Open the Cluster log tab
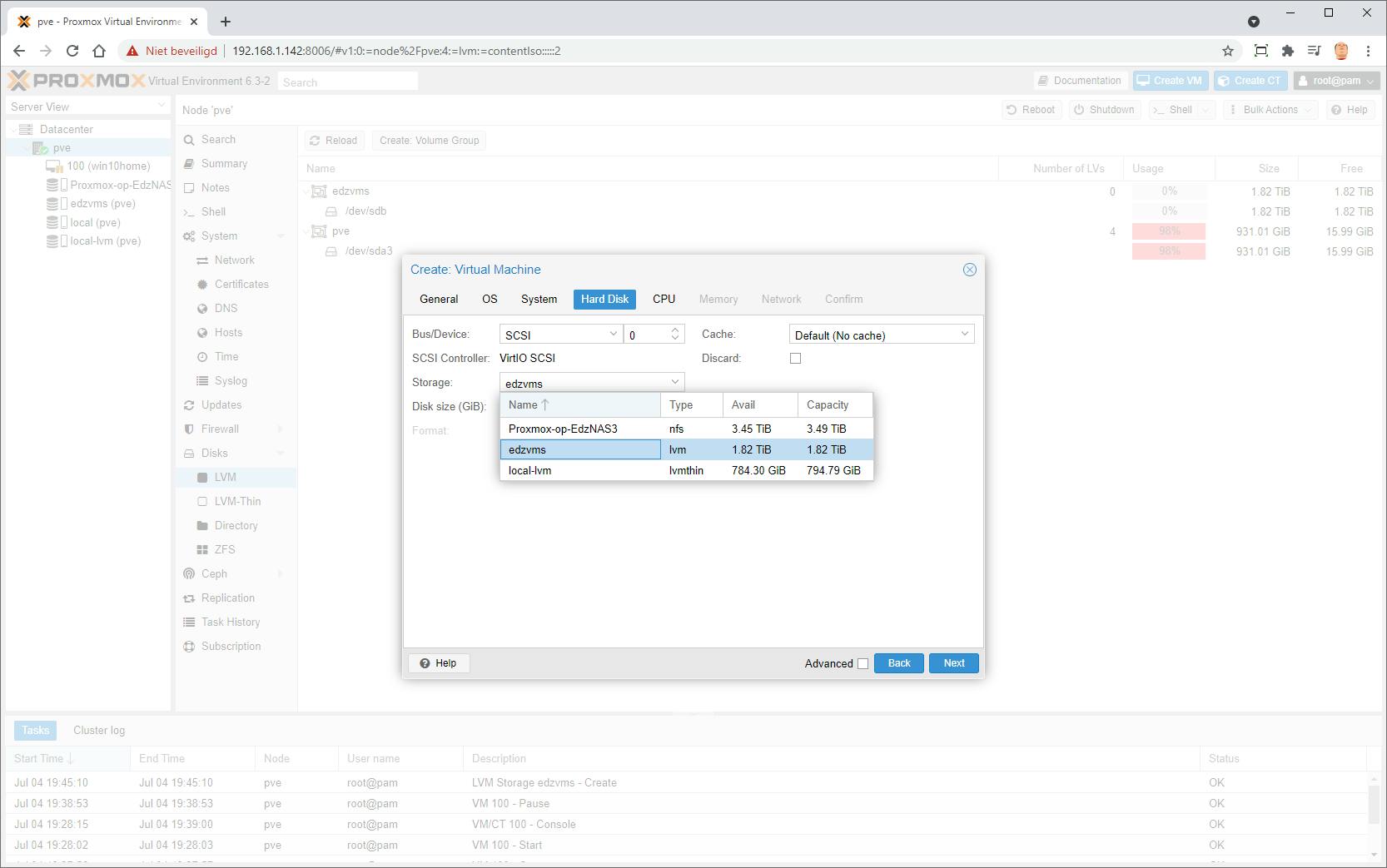Image resolution: width=1387 pixels, height=868 pixels. coord(98,730)
